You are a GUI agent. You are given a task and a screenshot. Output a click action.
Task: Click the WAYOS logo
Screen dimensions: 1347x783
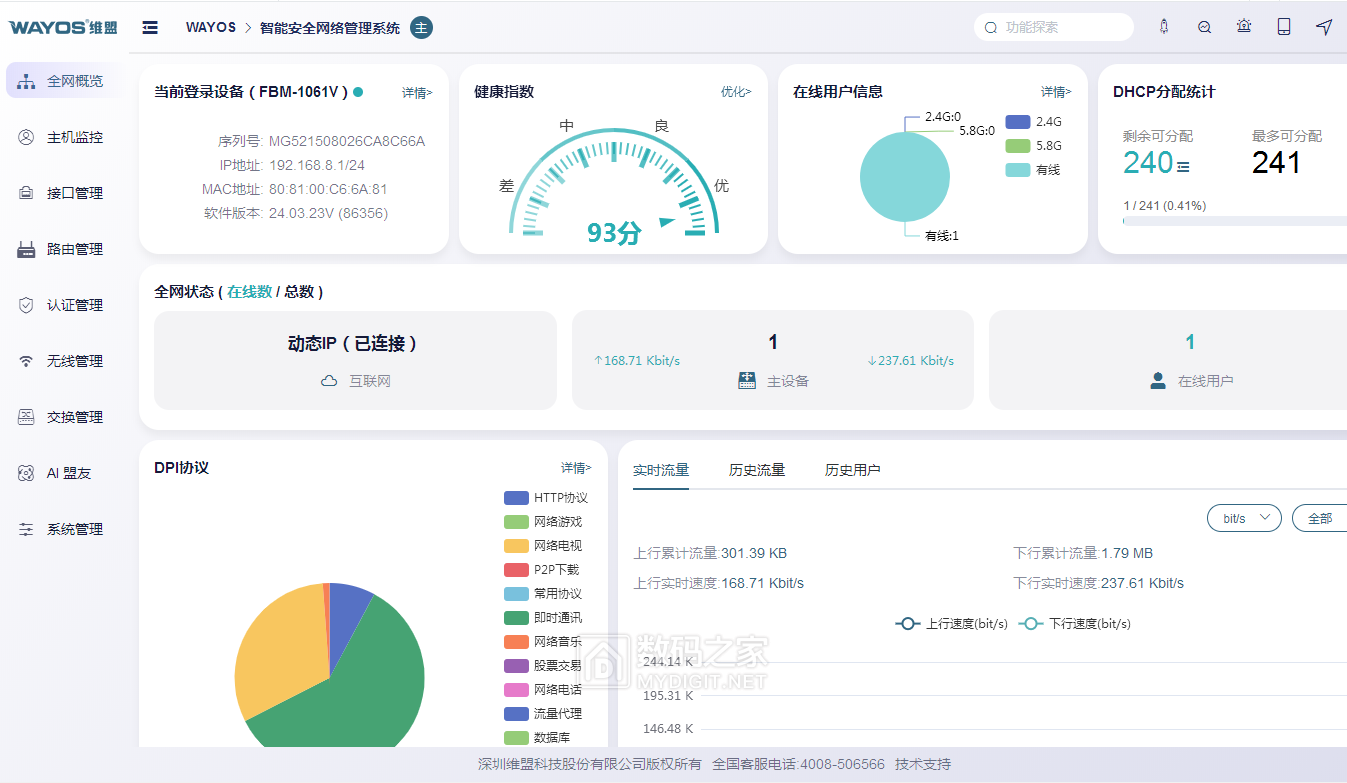[x=62, y=27]
